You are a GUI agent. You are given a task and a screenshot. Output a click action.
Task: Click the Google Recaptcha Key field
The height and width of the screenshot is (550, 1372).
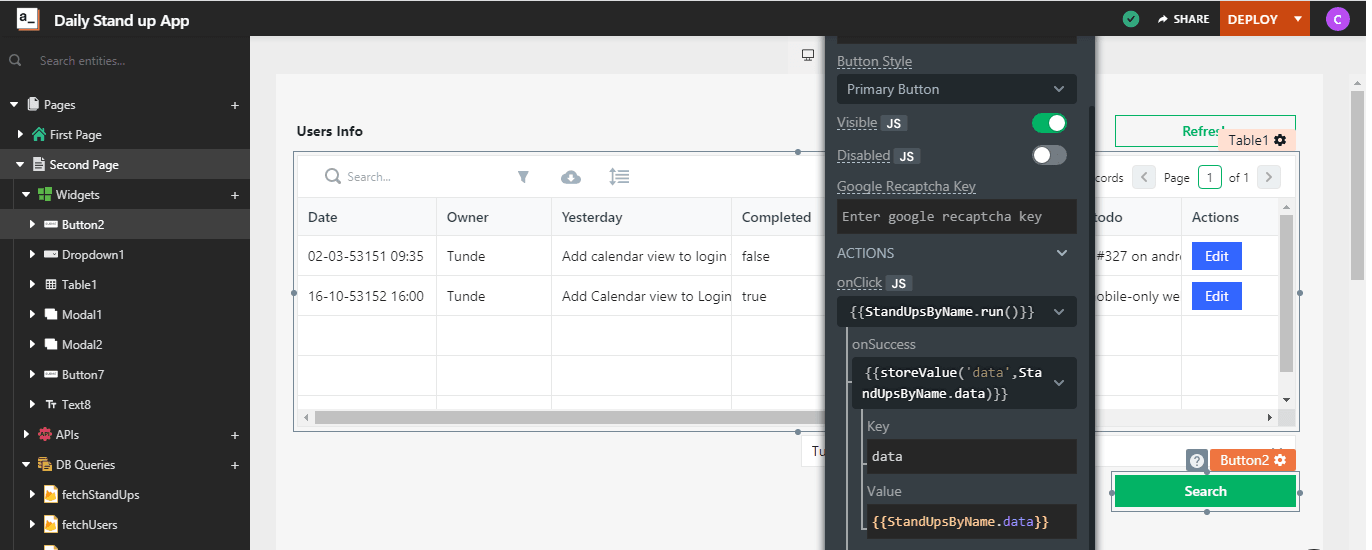956,216
